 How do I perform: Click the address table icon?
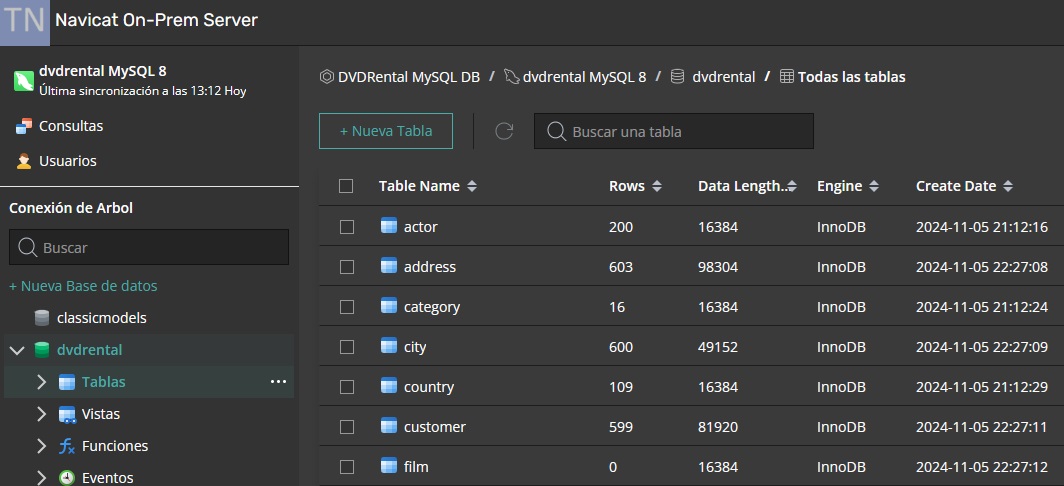coord(389,266)
